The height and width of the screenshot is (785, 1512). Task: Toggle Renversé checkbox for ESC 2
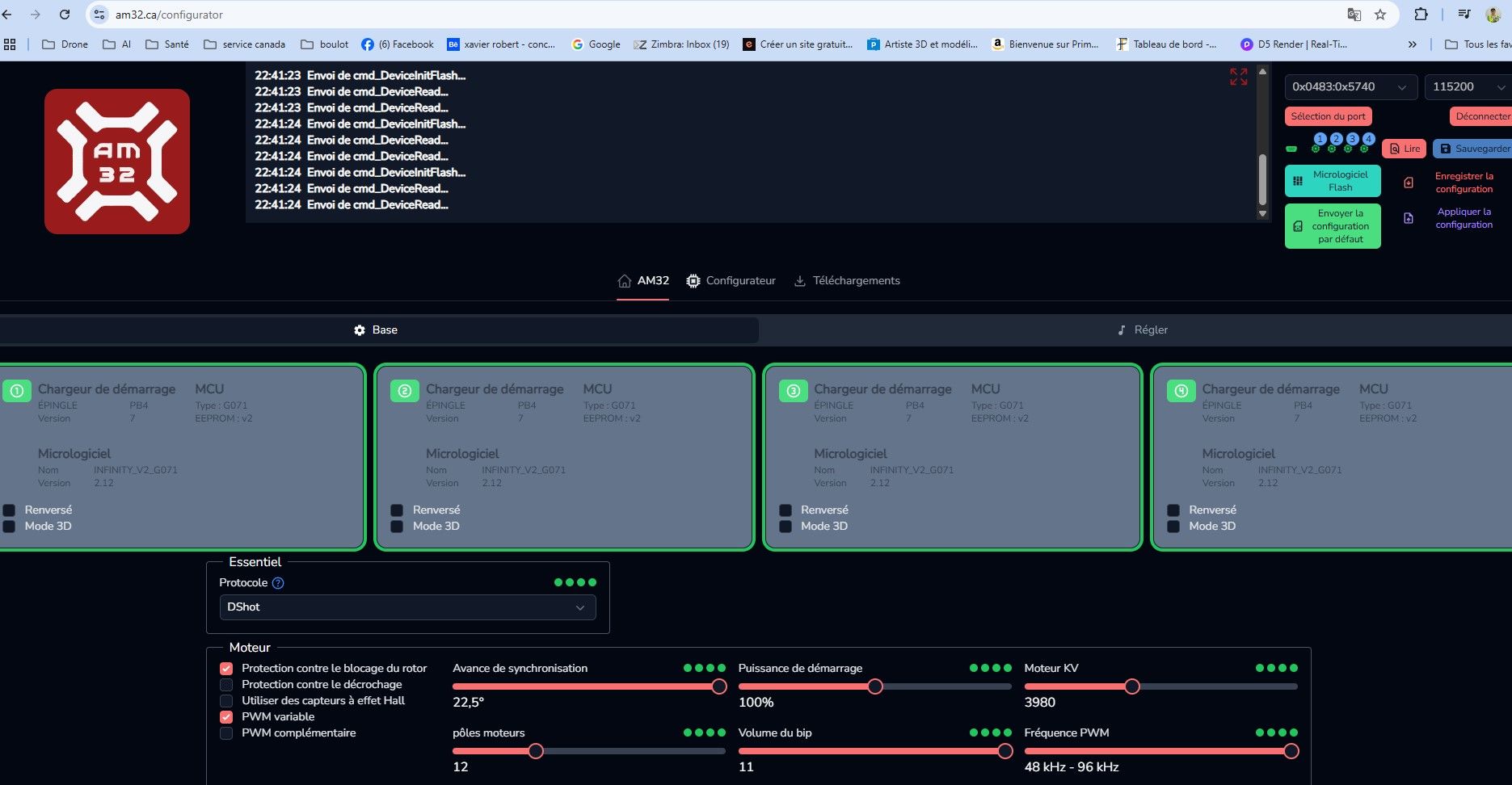pos(397,510)
